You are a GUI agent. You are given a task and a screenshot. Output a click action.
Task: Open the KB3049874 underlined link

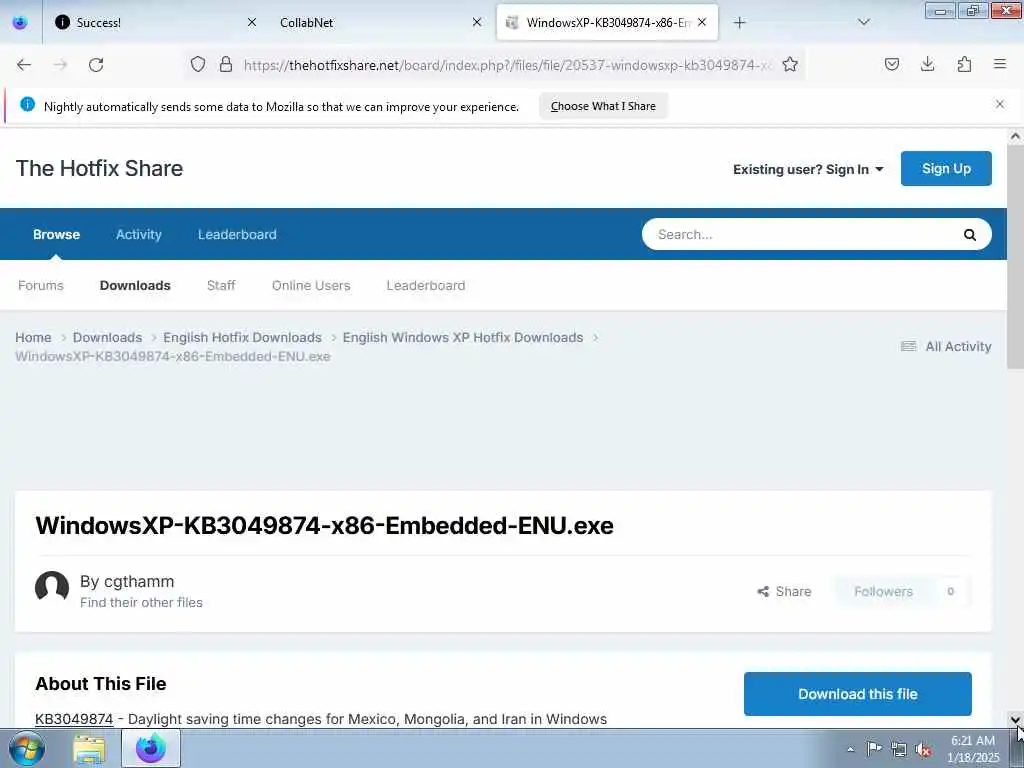[x=74, y=719]
